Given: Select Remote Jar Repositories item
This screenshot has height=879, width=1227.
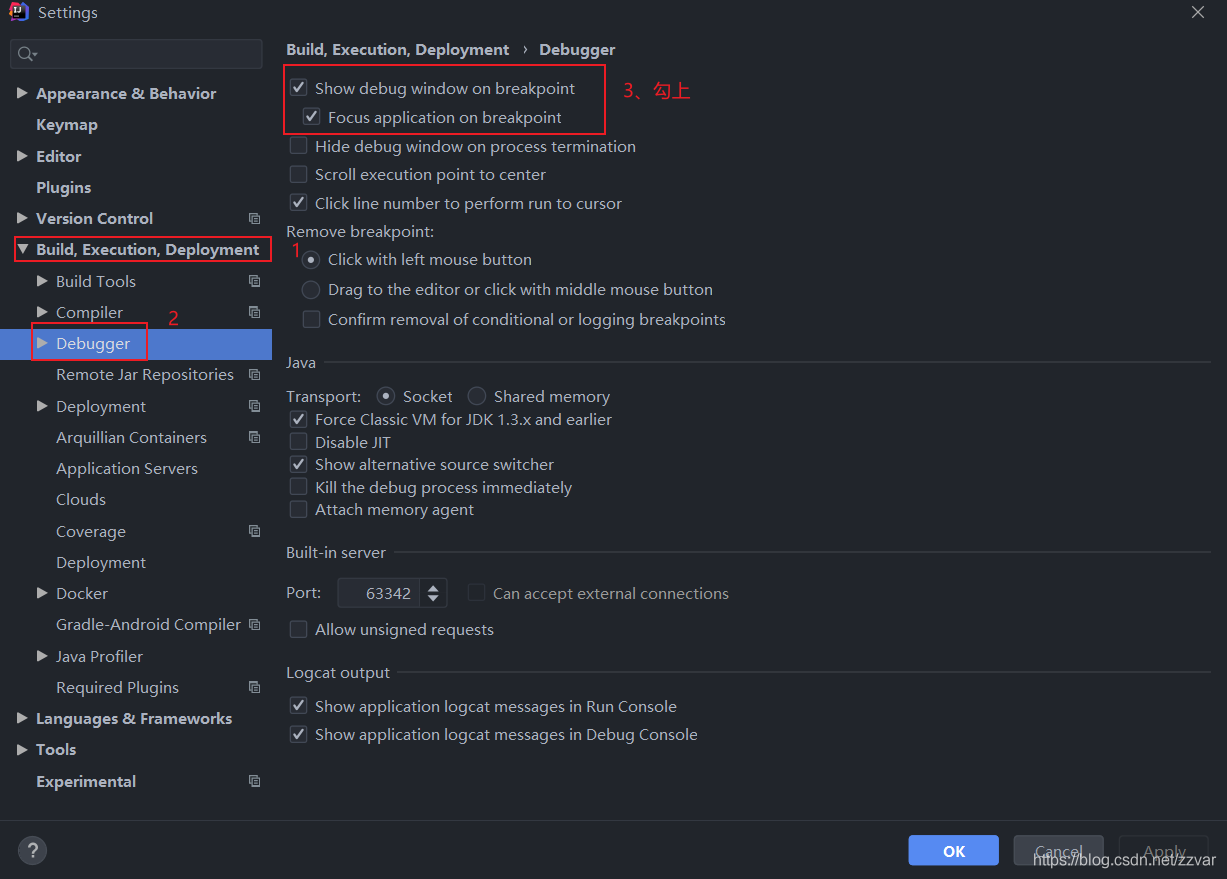Looking at the screenshot, I should click(145, 375).
